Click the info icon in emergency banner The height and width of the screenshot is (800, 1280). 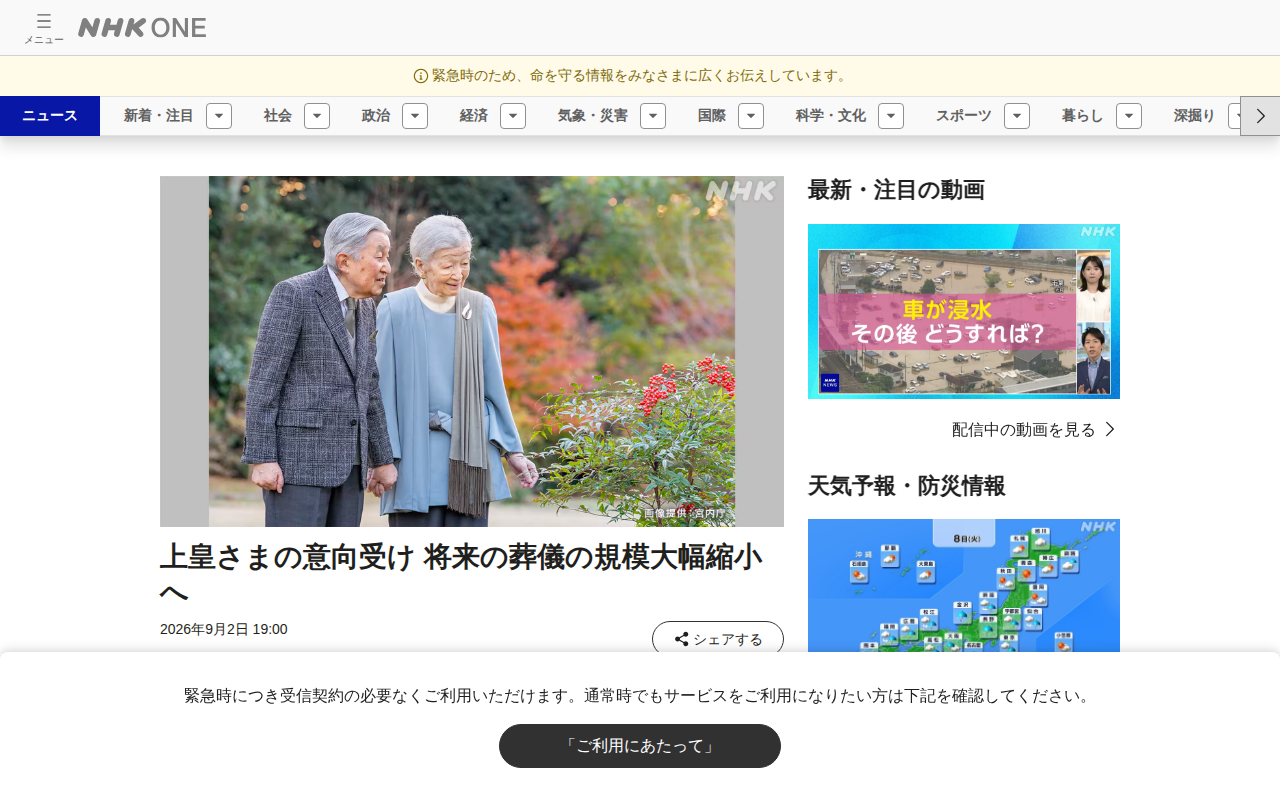click(x=421, y=76)
